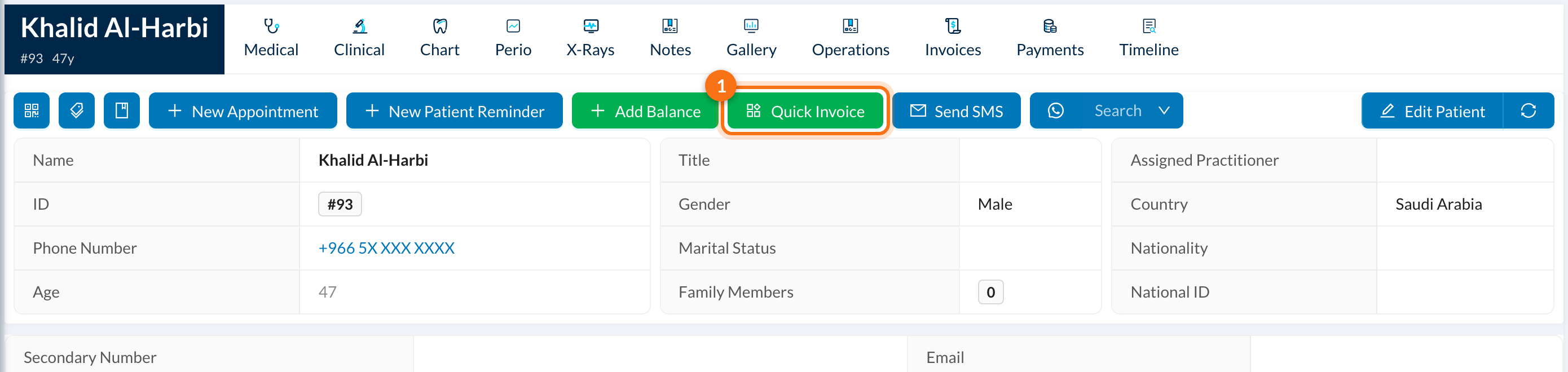
Task: Click the Send SMS button
Action: [956, 110]
